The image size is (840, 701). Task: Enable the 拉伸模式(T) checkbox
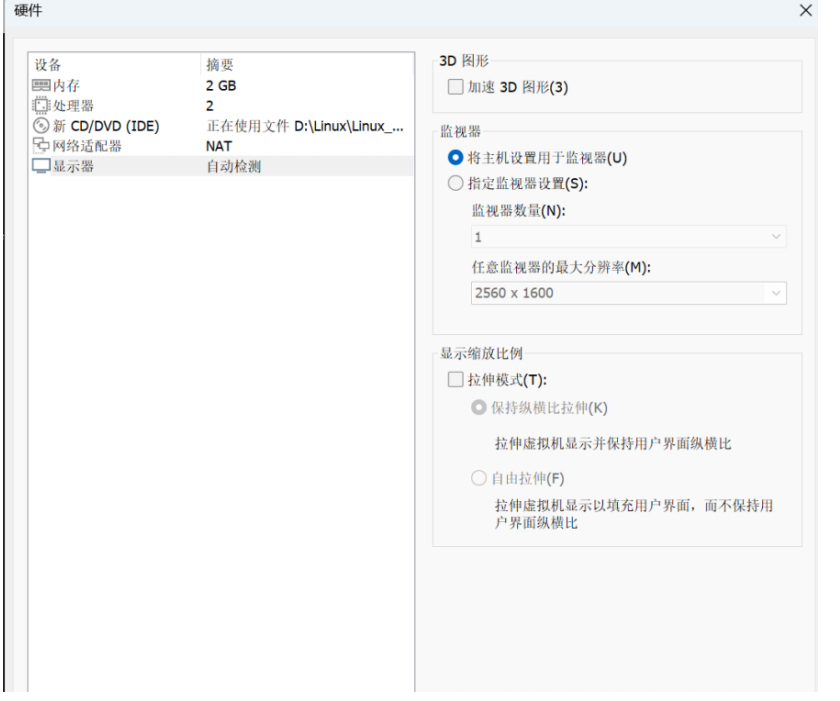click(455, 380)
